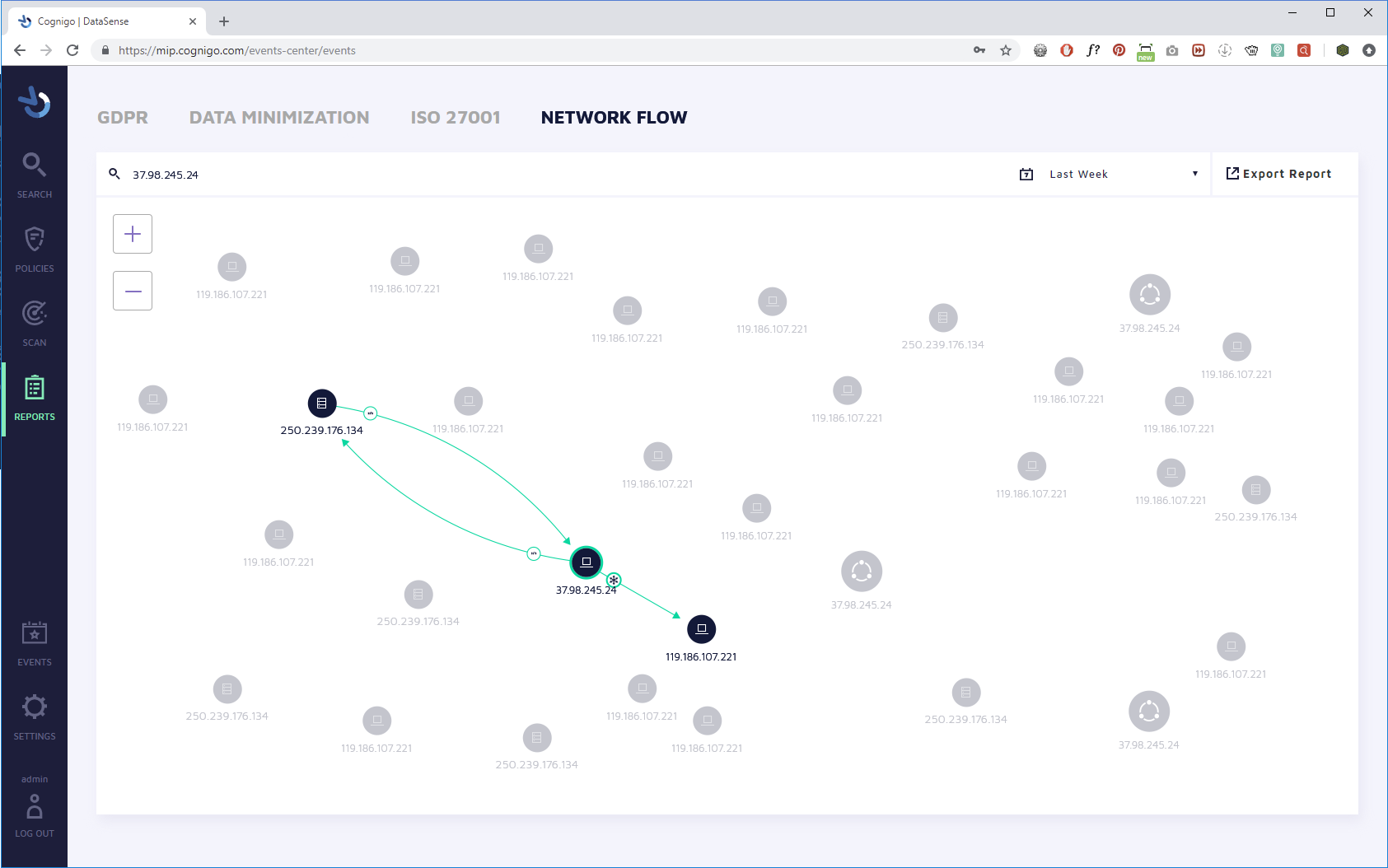Switch to the GDPR tab
This screenshot has height=868, width=1388.
[123, 118]
